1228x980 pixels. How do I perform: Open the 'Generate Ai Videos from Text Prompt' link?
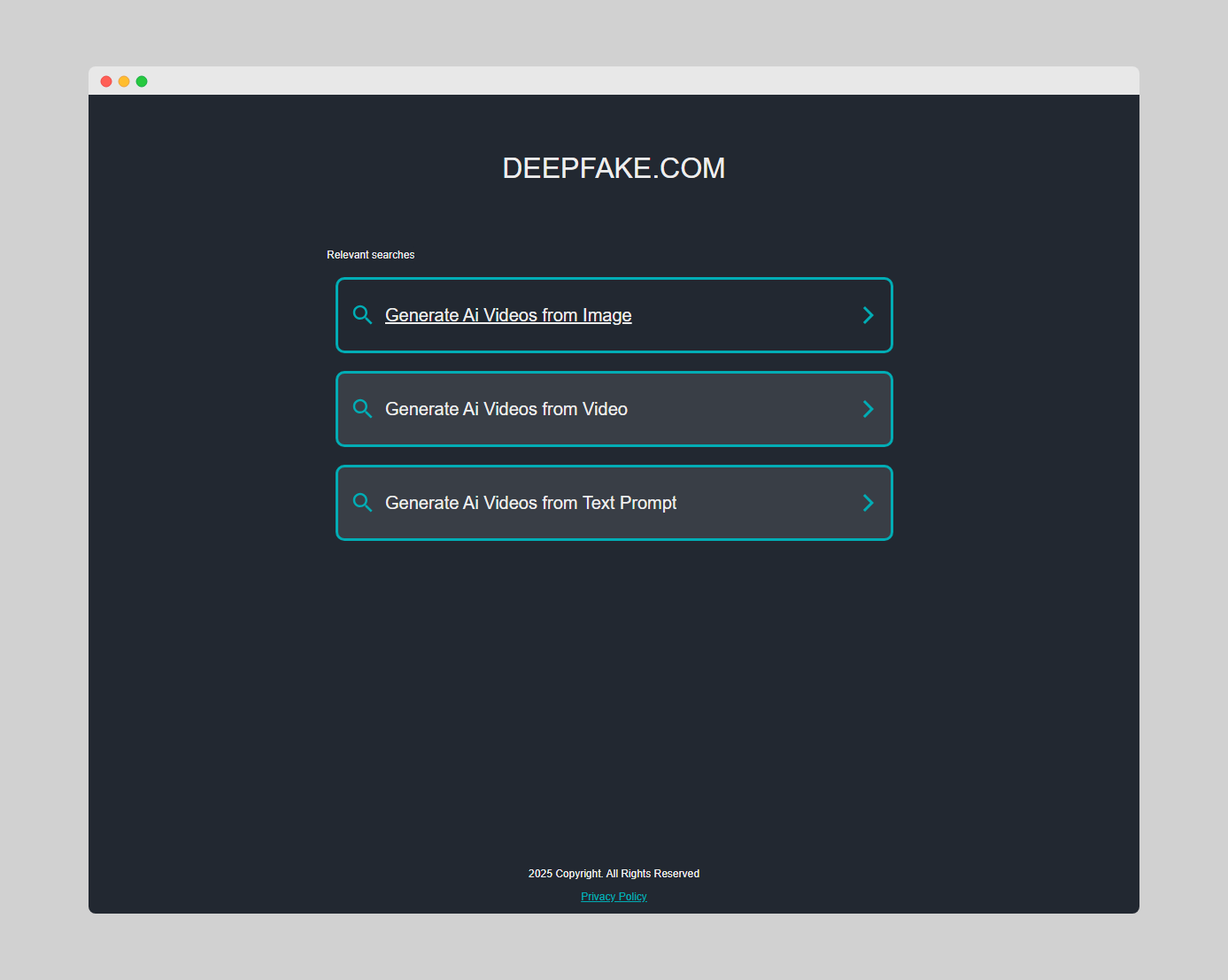pos(614,503)
